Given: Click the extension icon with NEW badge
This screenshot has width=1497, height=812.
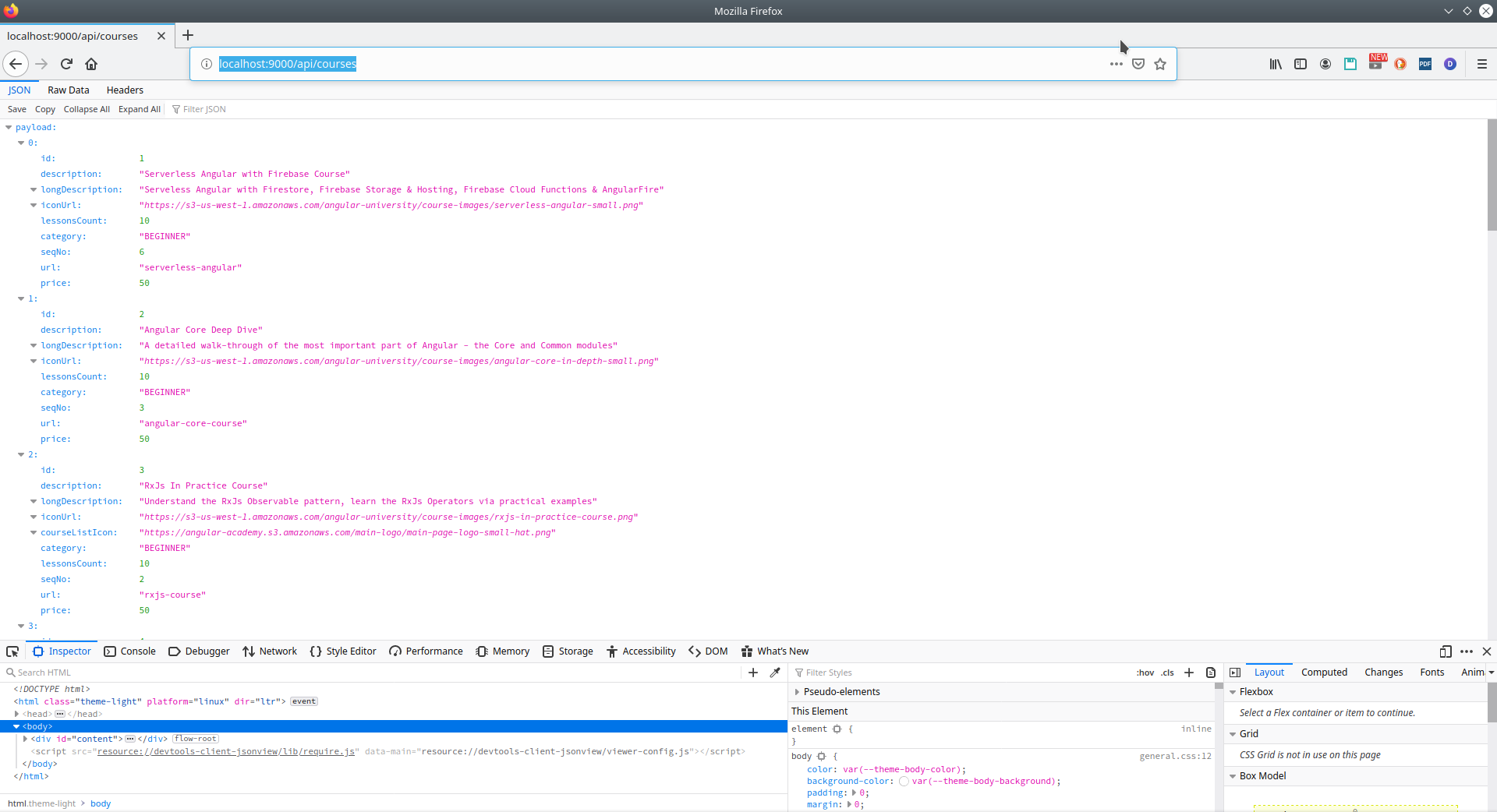Looking at the screenshot, I should [x=1377, y=62].
